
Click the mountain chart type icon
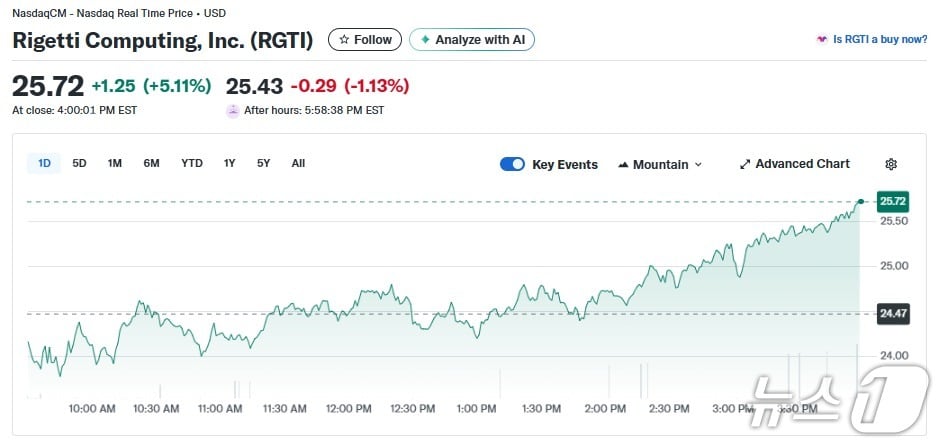623,164
